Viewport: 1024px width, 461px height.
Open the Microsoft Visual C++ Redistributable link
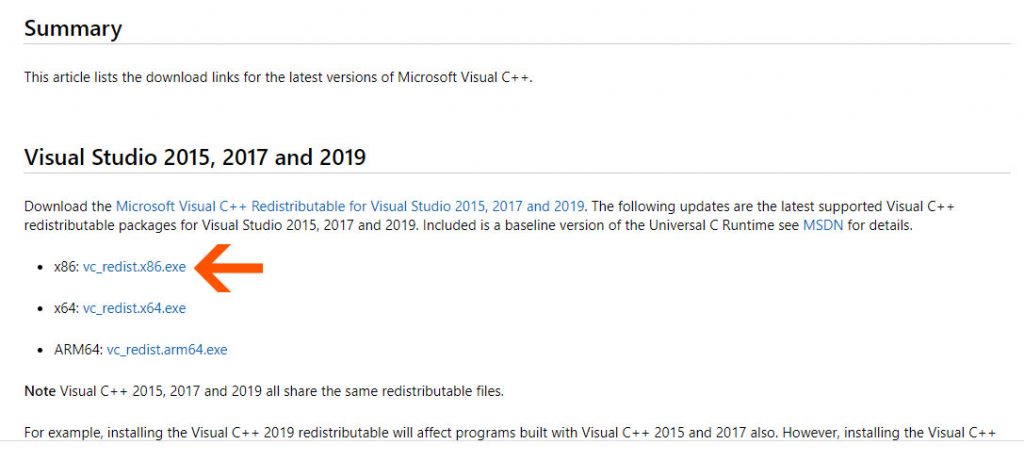coord(350,206)
